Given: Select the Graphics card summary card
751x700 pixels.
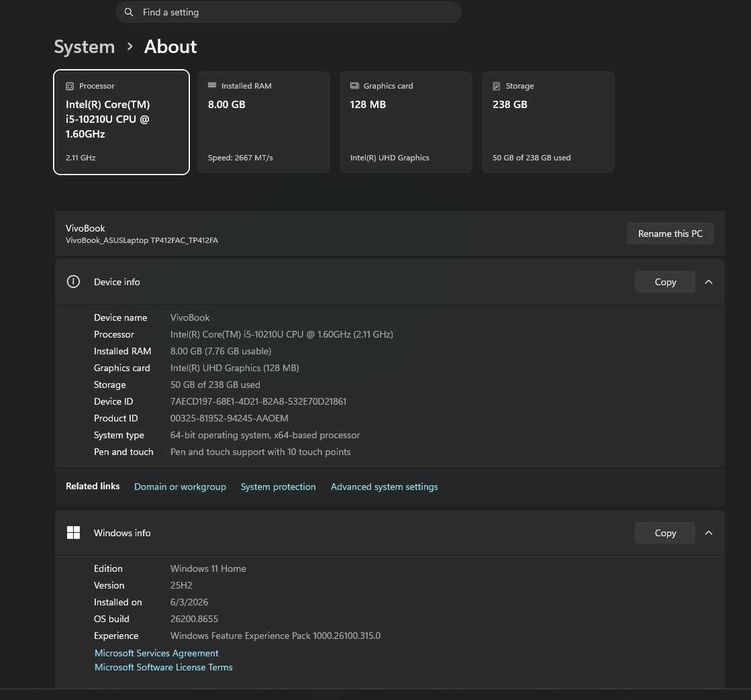Looking at the screenshot, I should click(x=406, y=122).
